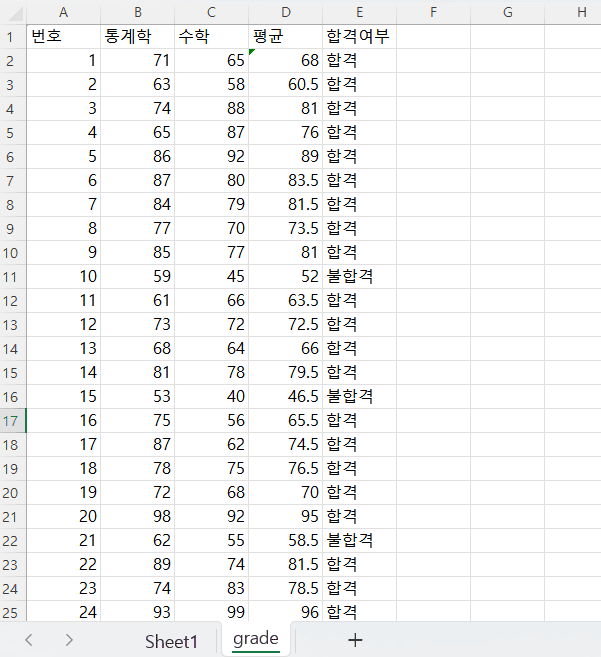Switch to the Sheet1 tab
The width and height of the screenshot is (601, 657).
[171, 640]
